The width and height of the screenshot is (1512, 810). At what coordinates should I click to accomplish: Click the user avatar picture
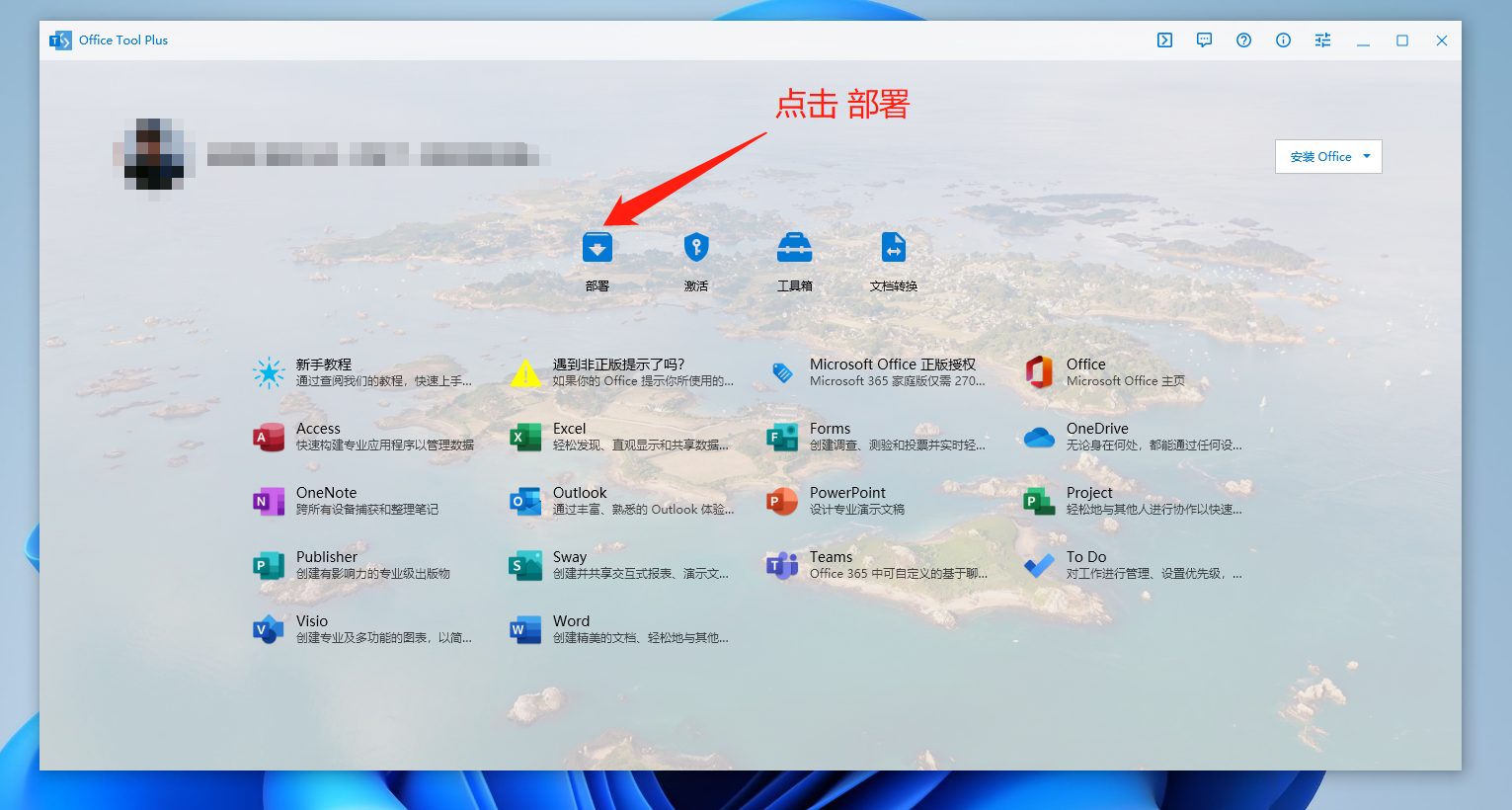(x=154, y=154)
